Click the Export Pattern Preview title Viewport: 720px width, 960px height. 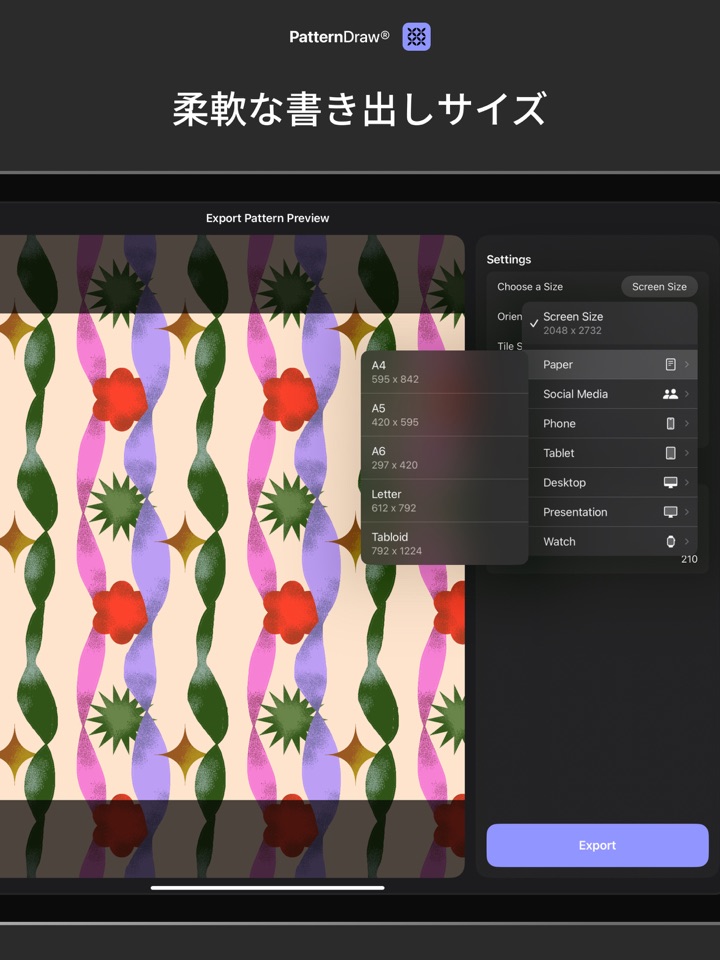tap(268, 218)
